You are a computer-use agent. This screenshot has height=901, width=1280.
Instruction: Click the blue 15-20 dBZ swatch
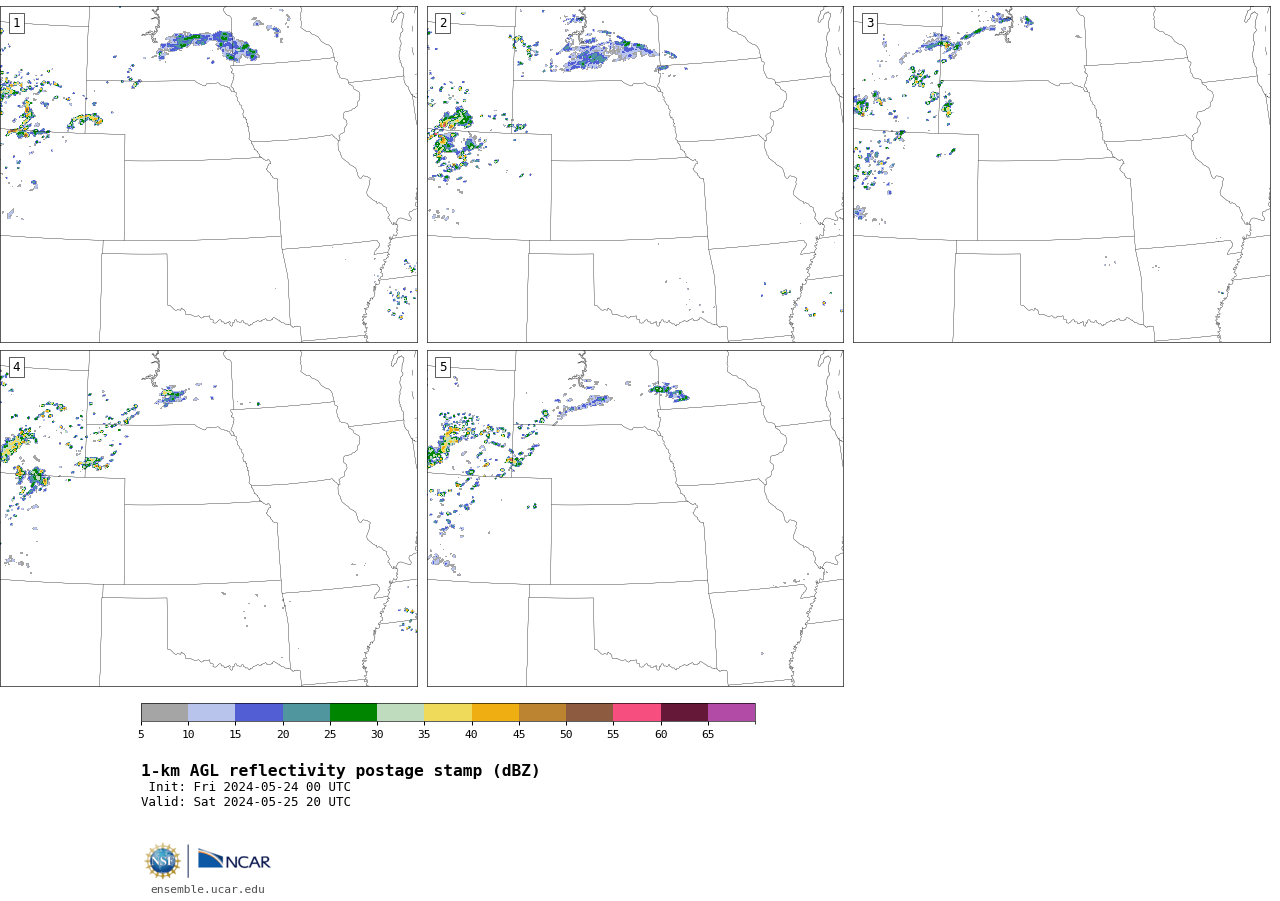(259, 713)
